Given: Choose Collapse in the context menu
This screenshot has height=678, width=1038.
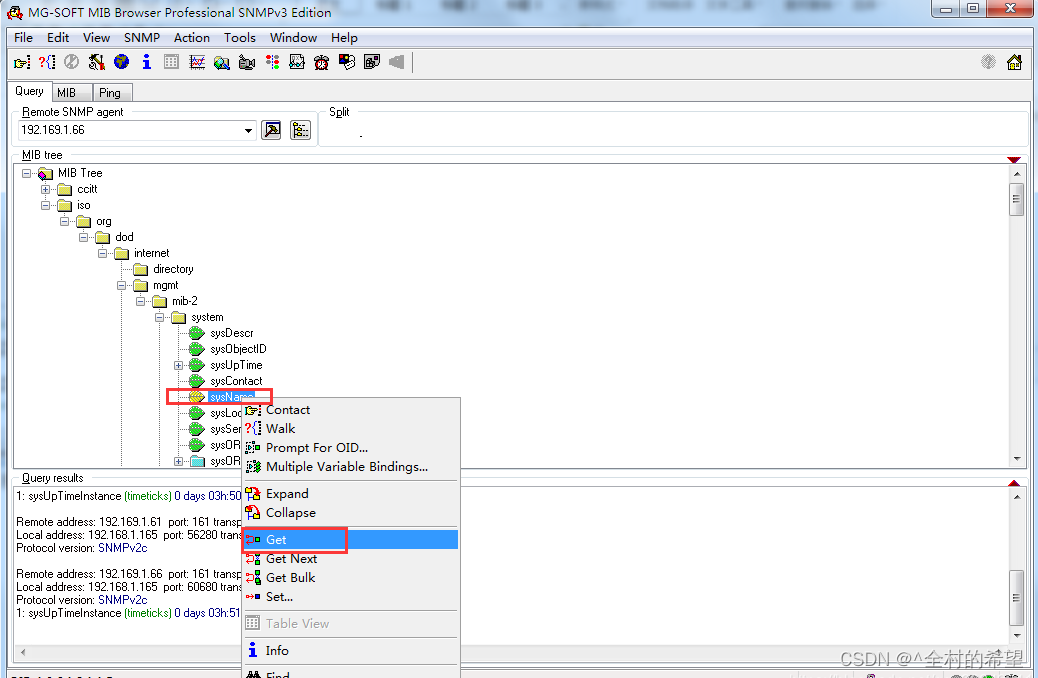Looking at the screenshot, I should coord(350,512).
